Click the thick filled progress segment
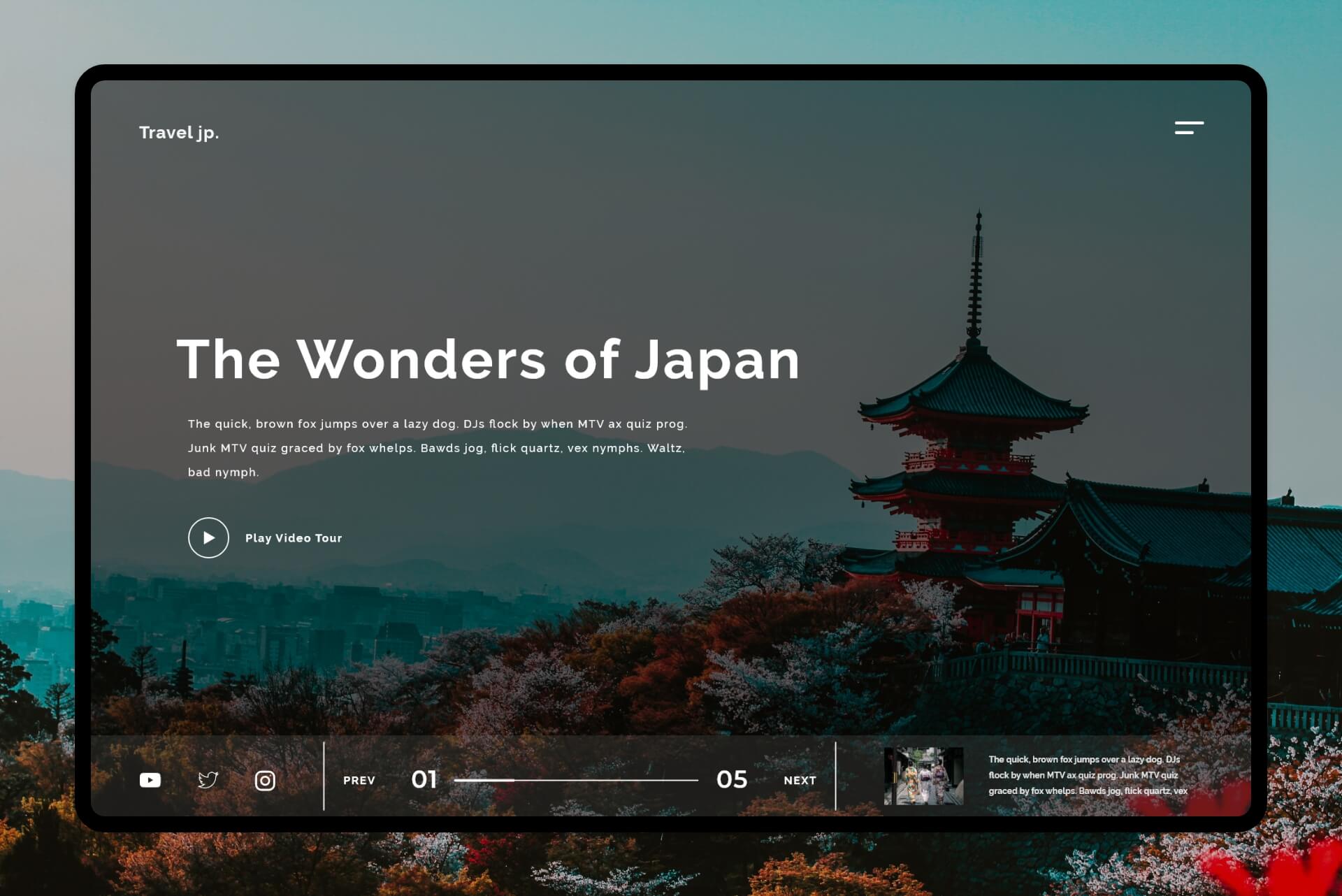This screenshot has height=896, width=1342. 484,780
